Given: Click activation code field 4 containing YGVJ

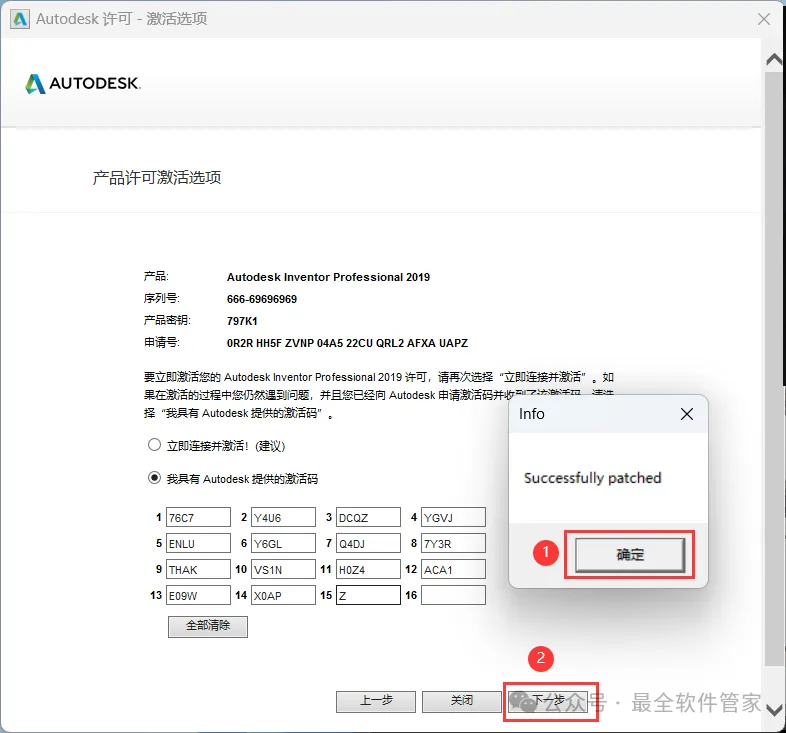Looking at the screenshot, I should (x=453, y=517).
